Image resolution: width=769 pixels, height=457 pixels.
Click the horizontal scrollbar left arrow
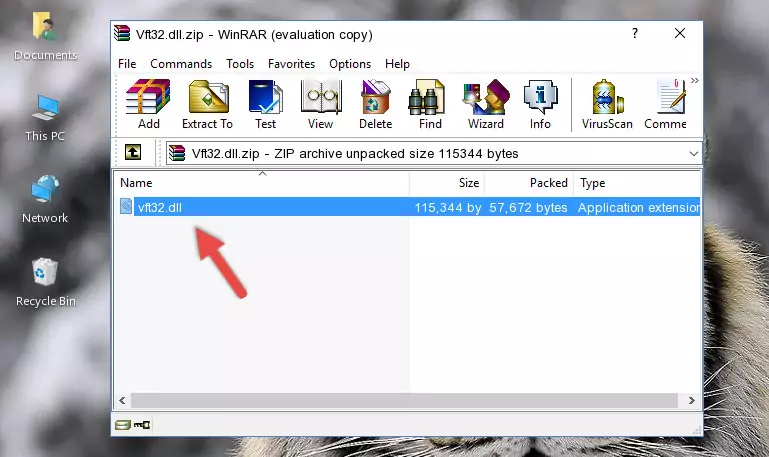coord(123,401)
